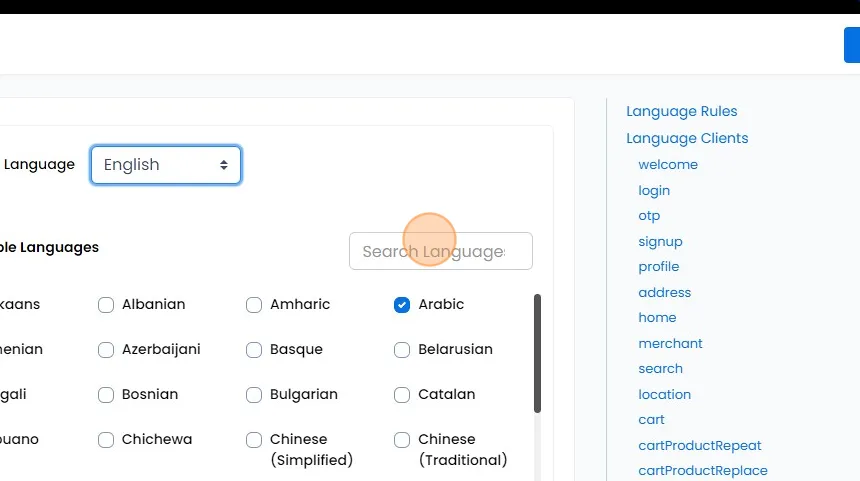Screen dimensions: 860x481
Task: Open the Language Rules link
Action: click(x=682, y=111)
